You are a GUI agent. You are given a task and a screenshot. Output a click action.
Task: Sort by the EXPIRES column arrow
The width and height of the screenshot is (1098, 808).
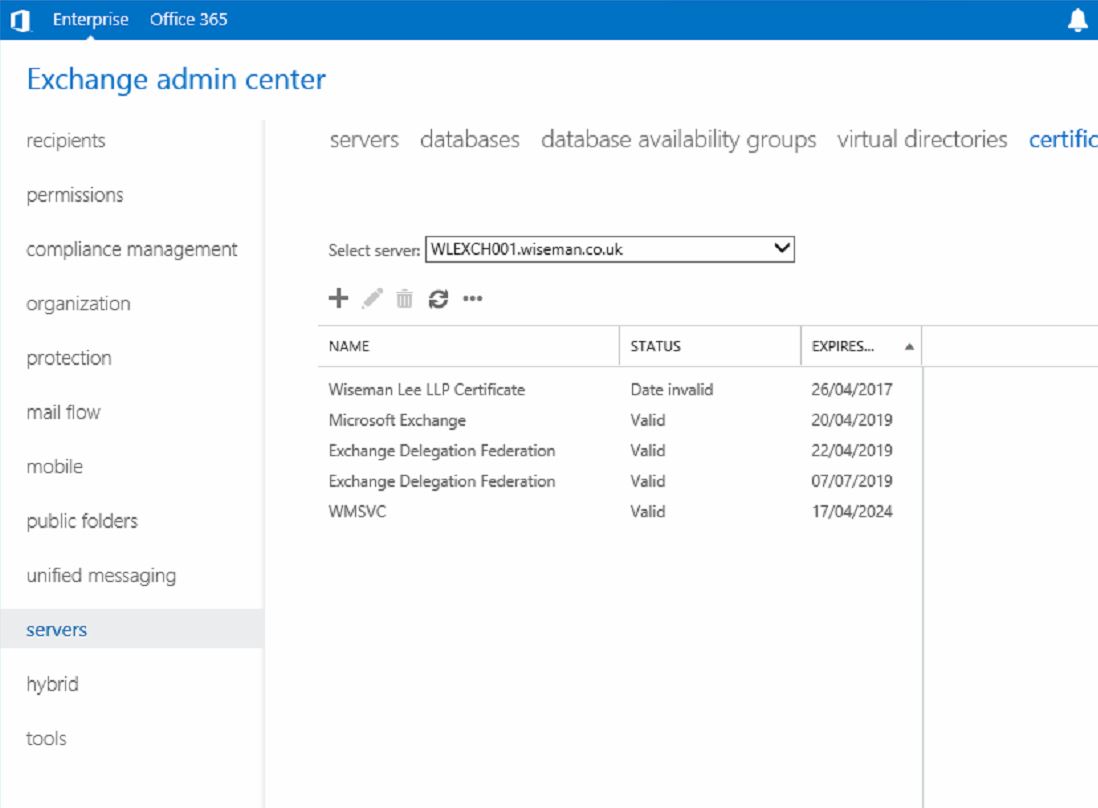(909, 347)
